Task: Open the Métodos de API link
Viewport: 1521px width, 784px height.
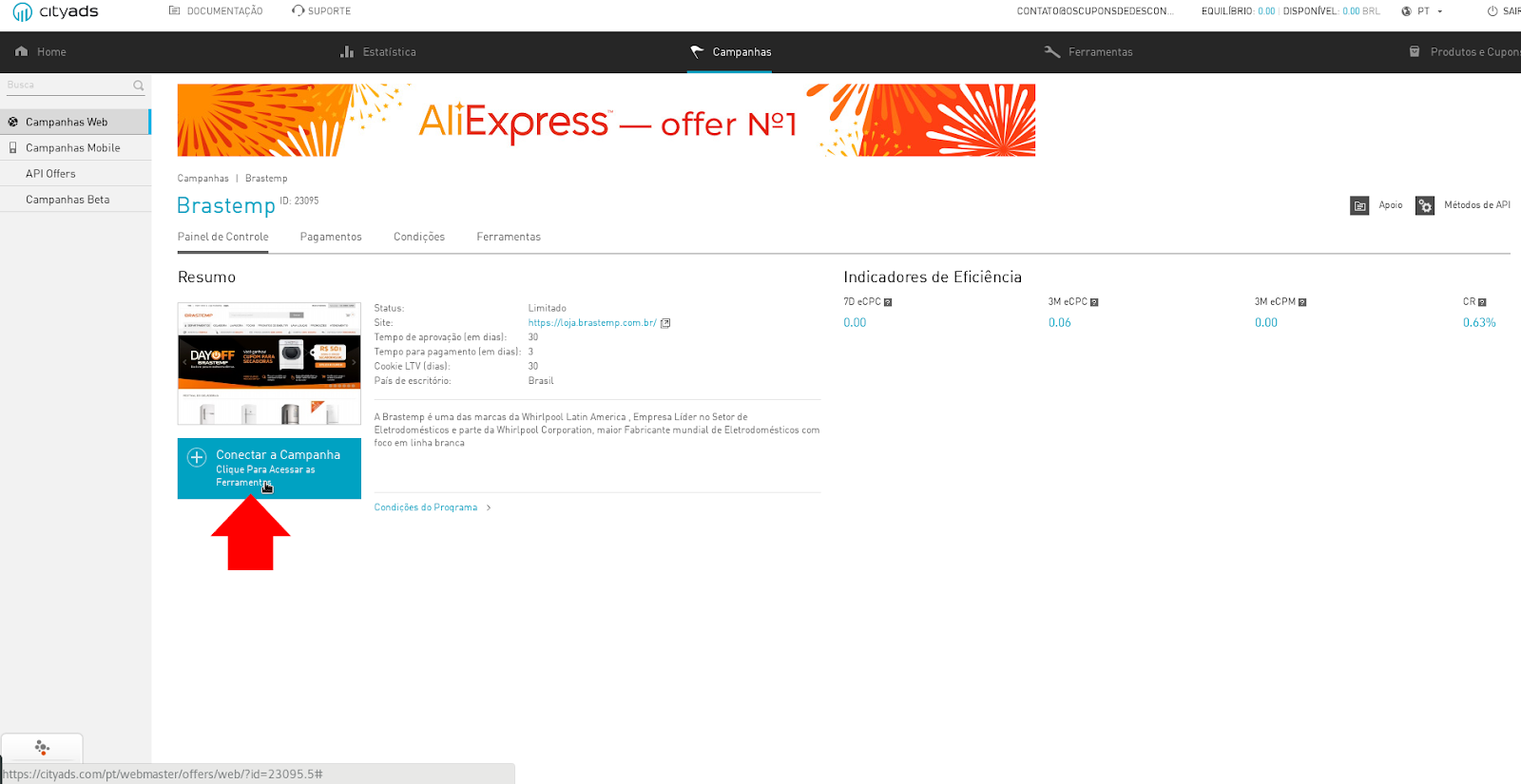Action: (1477, 205)
